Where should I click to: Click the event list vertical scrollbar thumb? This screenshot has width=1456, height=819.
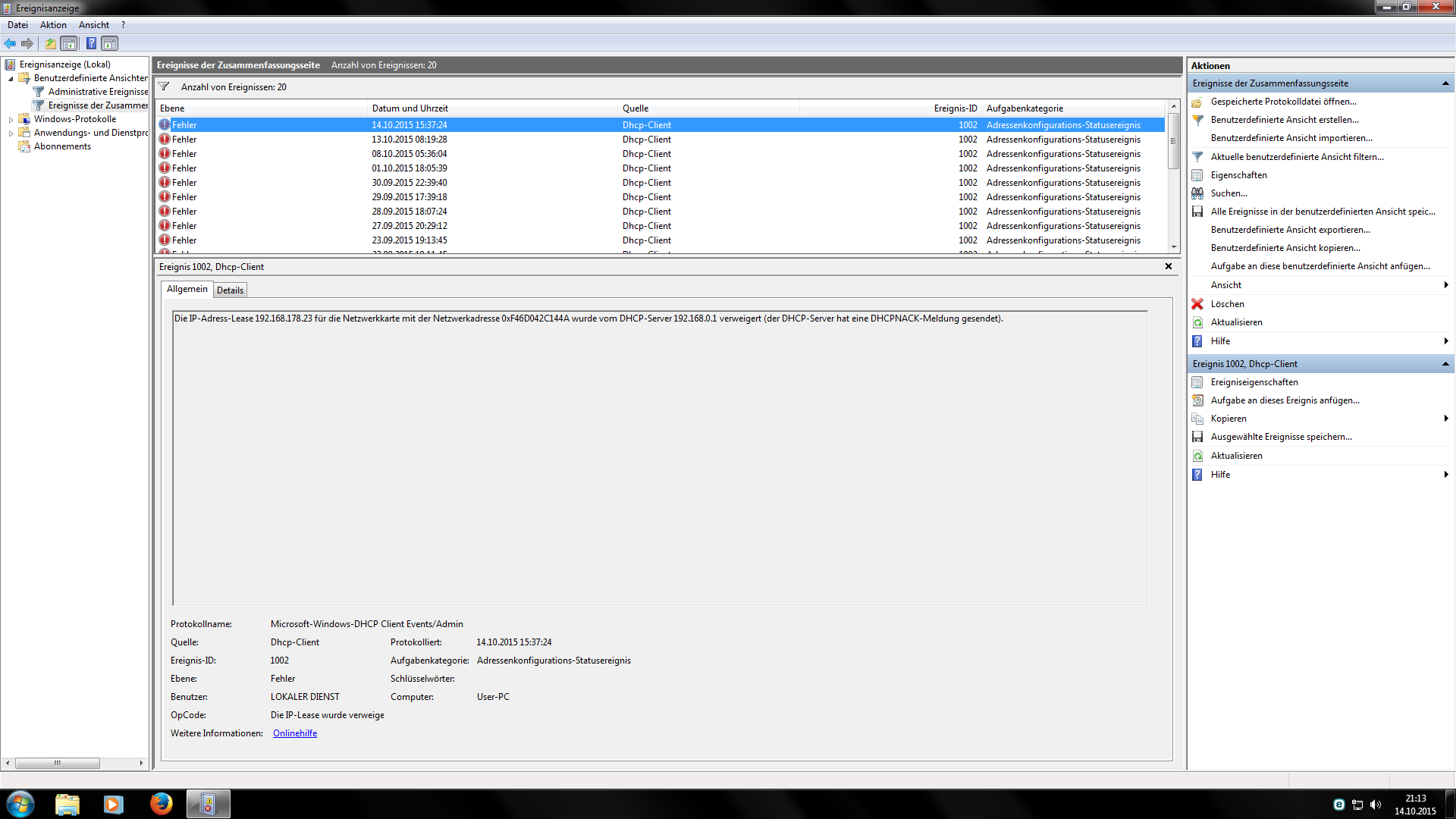(1173, 141)
